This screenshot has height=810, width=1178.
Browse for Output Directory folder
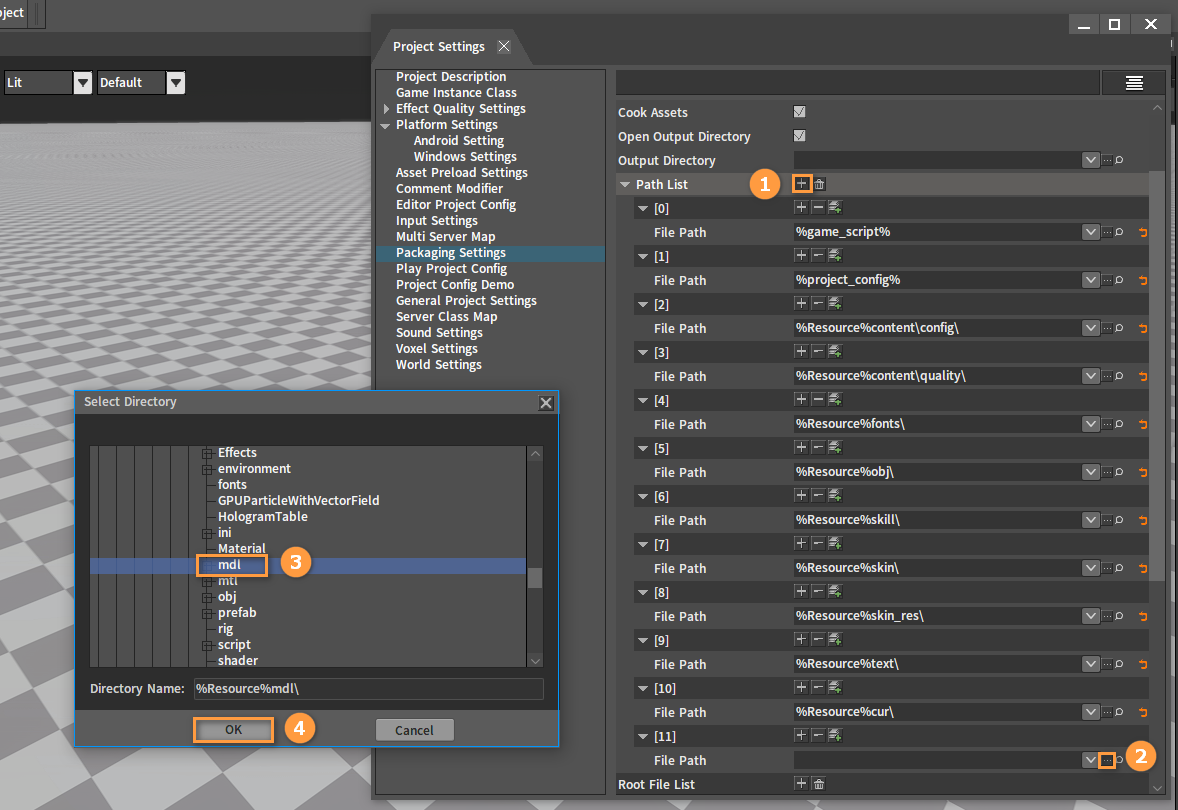point(1107,160)
